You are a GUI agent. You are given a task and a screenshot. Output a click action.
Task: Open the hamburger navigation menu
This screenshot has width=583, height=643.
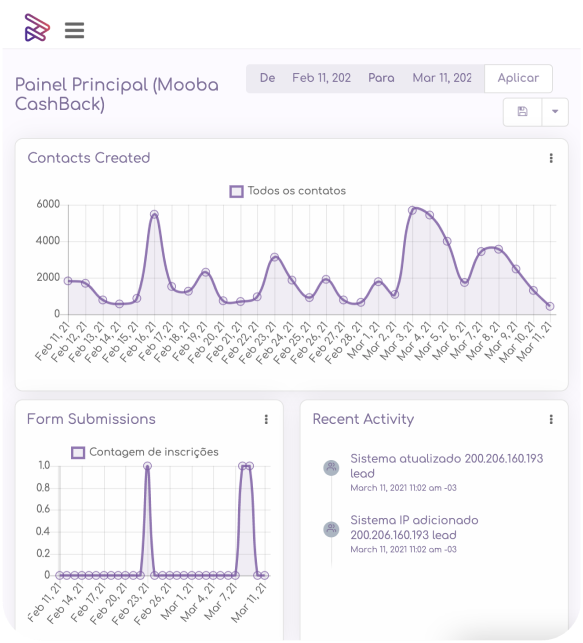(x=75, y=30)
